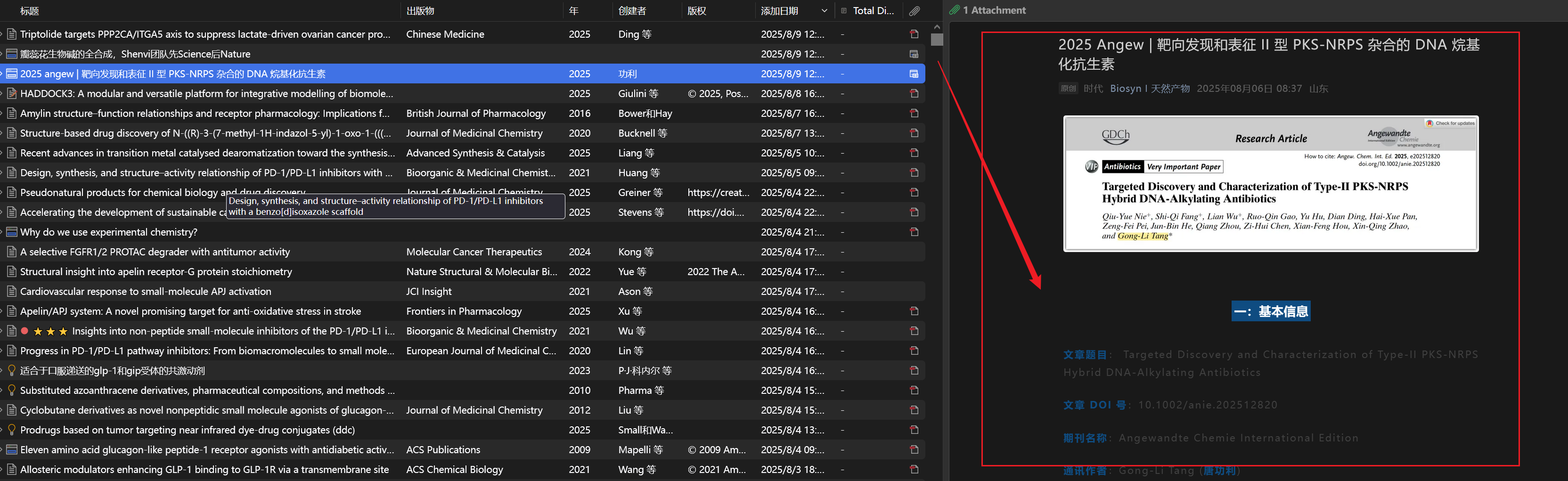Click the creator cell Mapelli 等
This screenshot has height=481, width=1568.
click(x=640, y=450)
